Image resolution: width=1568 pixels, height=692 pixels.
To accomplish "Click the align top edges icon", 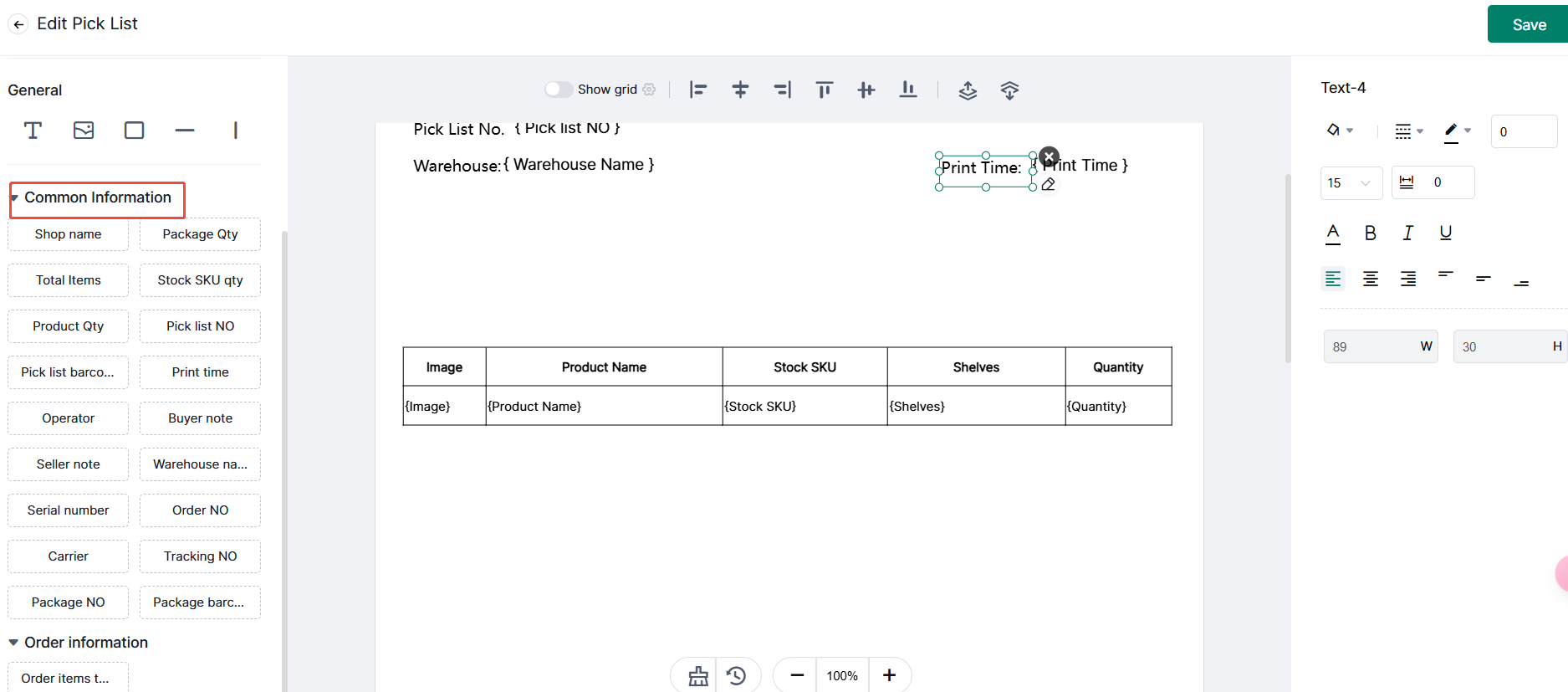I will click(824, 90).
